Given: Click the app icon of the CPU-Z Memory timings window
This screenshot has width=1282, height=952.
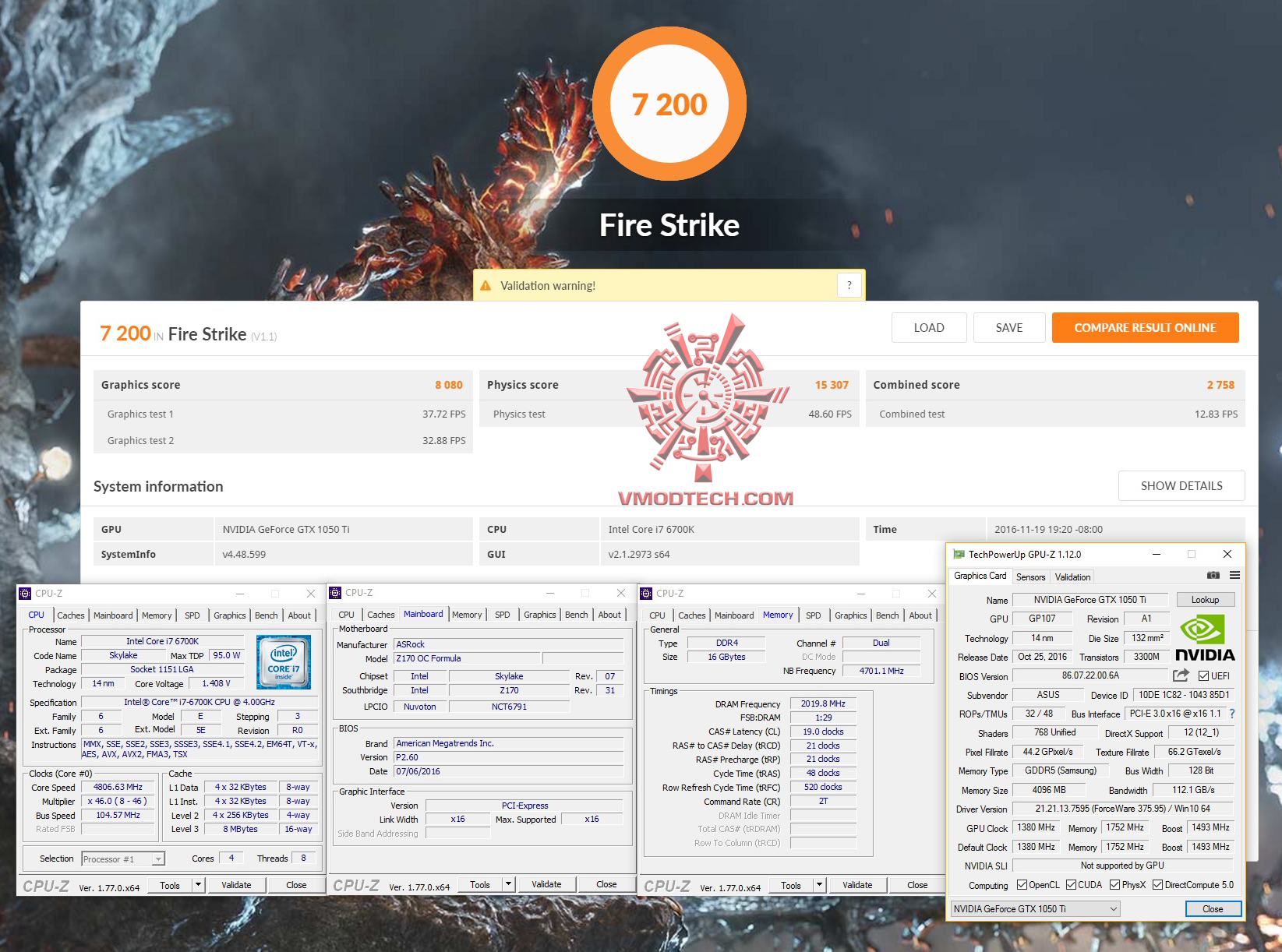Looking at the screenshot, I should point(646,594).
